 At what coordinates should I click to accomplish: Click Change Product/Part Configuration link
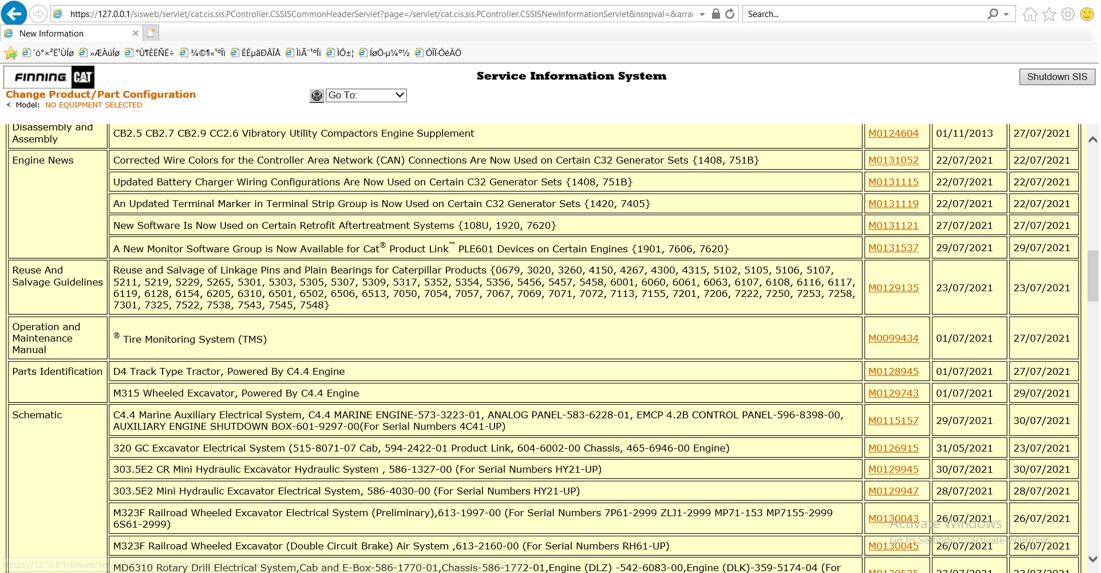click(x=100, y=94)
